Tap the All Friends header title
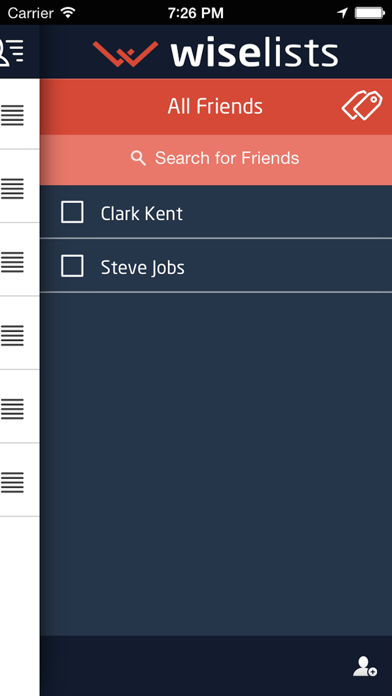This screenshot has height=696, width=392. pos(215,107)
